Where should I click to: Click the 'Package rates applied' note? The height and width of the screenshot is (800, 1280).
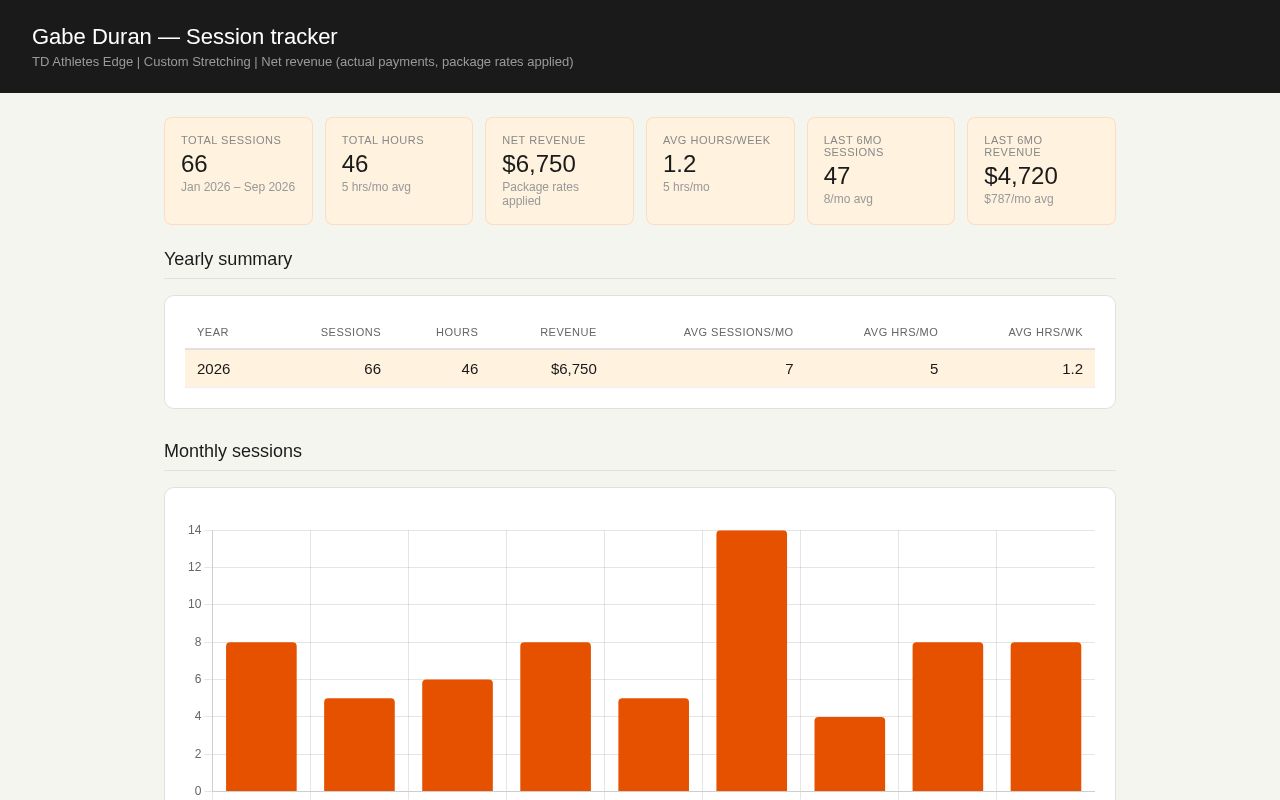click(540, 194)
